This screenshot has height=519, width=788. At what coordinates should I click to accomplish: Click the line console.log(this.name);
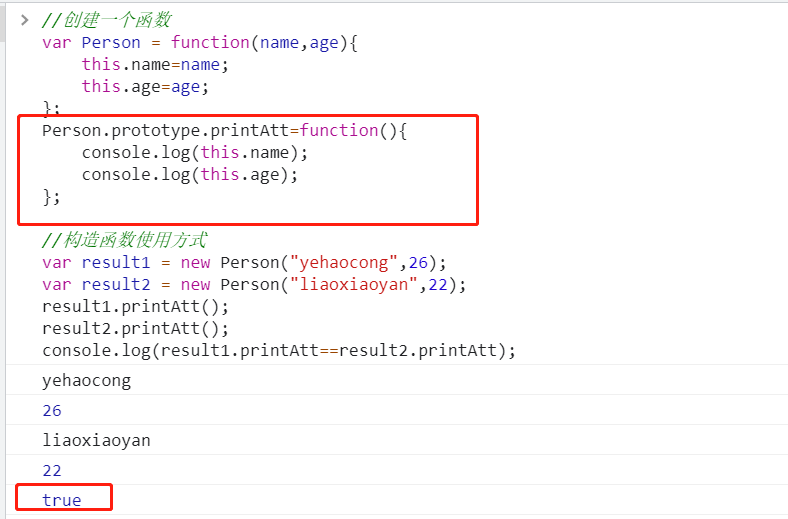(x=194, y=153)
